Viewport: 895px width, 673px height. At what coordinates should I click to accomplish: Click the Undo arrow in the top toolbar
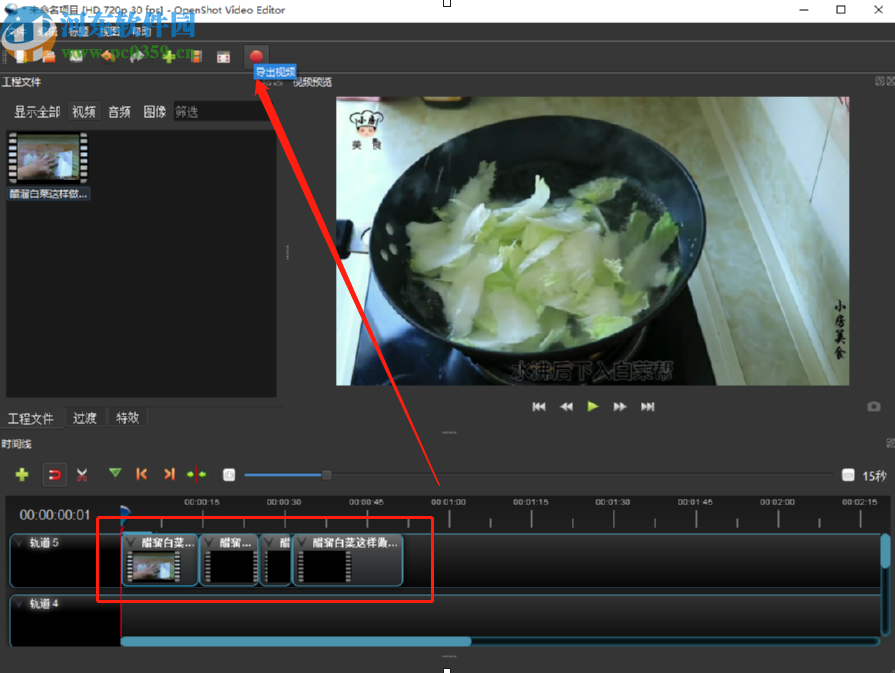click(x=107, y=56)
